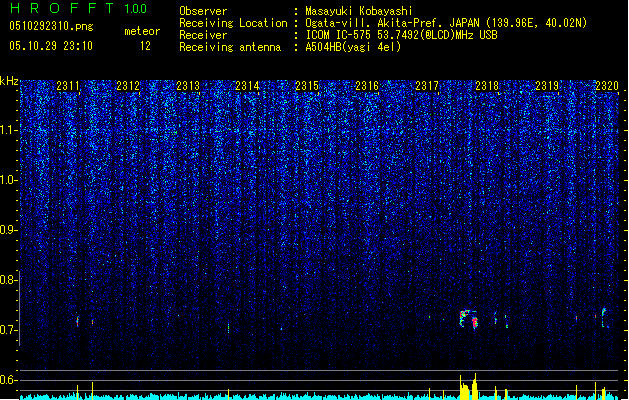Click the 2320 time marker
This screenshot has width=629, height=400.
pyautogui.click(x=607, y=86)
